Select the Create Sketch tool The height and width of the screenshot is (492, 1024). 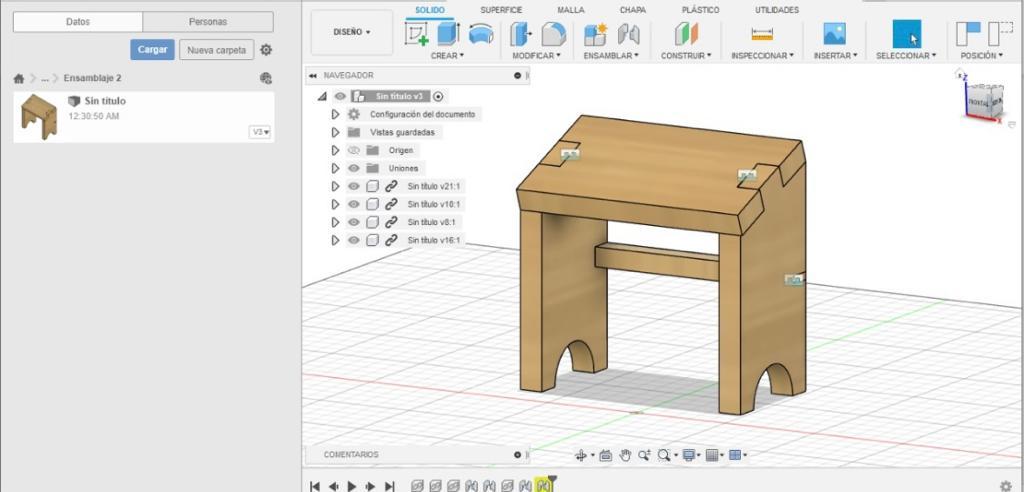(x=416, y=34)
